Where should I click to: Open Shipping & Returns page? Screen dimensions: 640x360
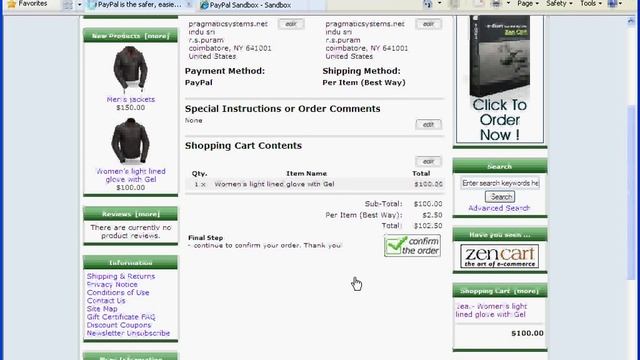121,276
